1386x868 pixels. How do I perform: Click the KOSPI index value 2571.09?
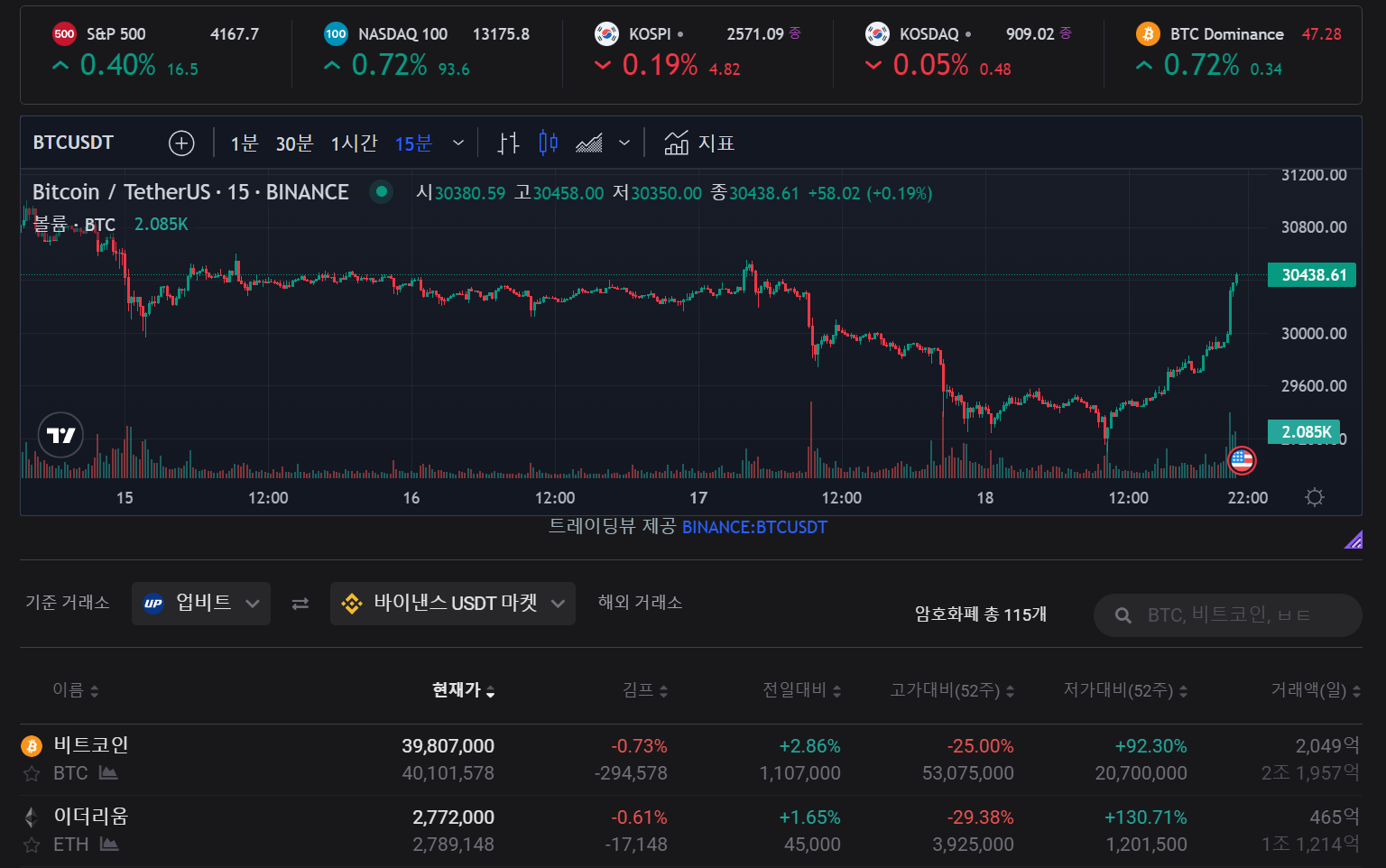[x=755, y=34]
